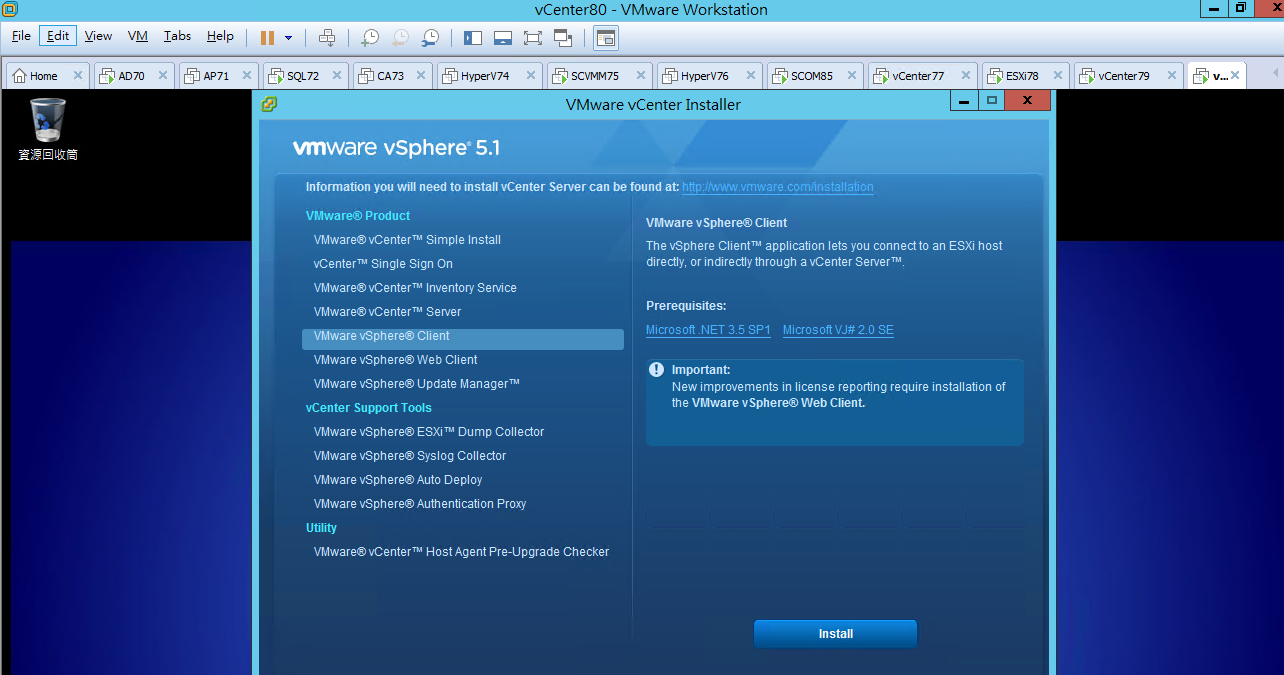Click the Utility section heading
1284x675 pixels.
point(321,528)
